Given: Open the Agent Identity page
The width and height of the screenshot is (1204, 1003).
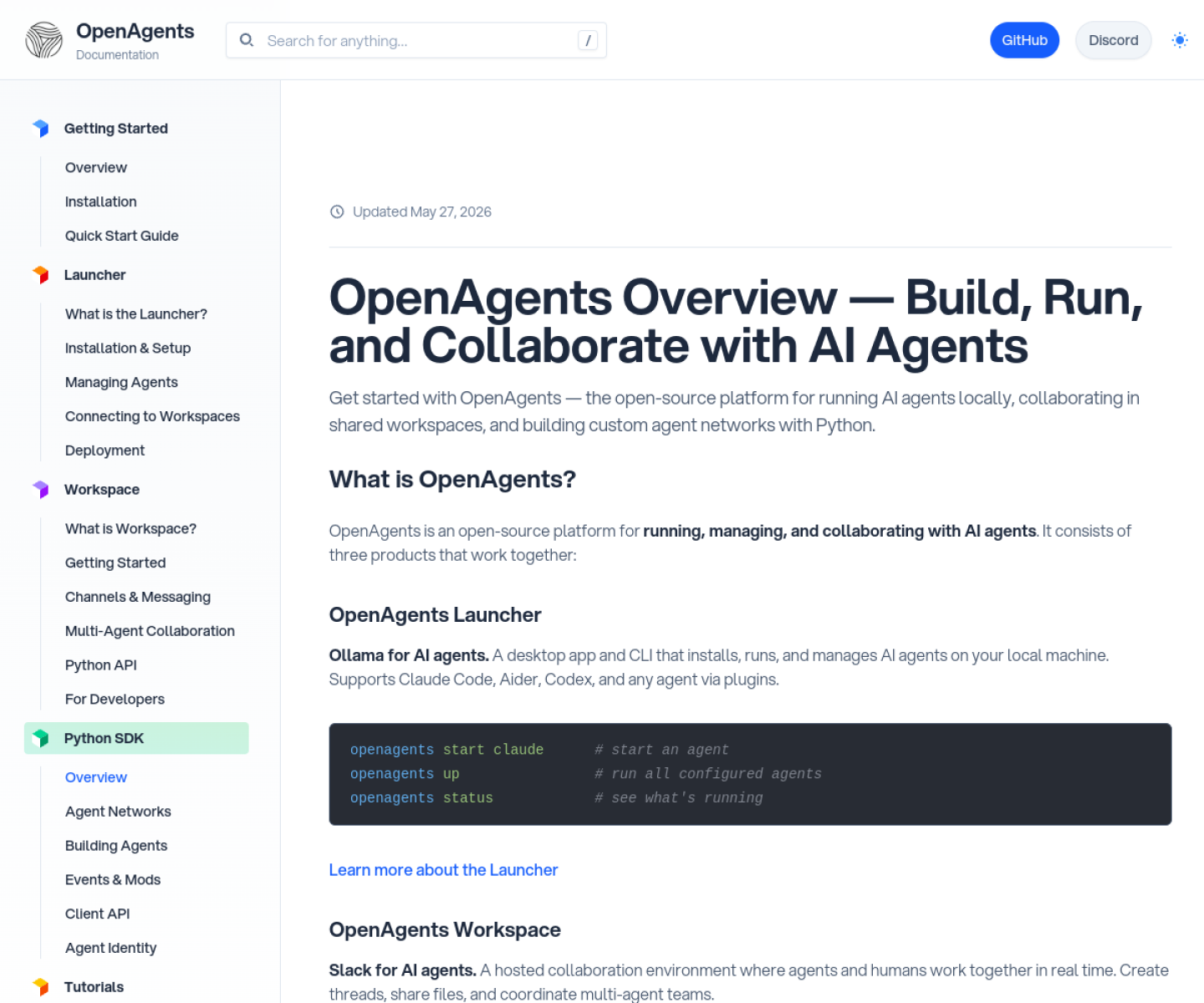Looking at the screenshot, I should pyautogui.click(x=110, y=948).
